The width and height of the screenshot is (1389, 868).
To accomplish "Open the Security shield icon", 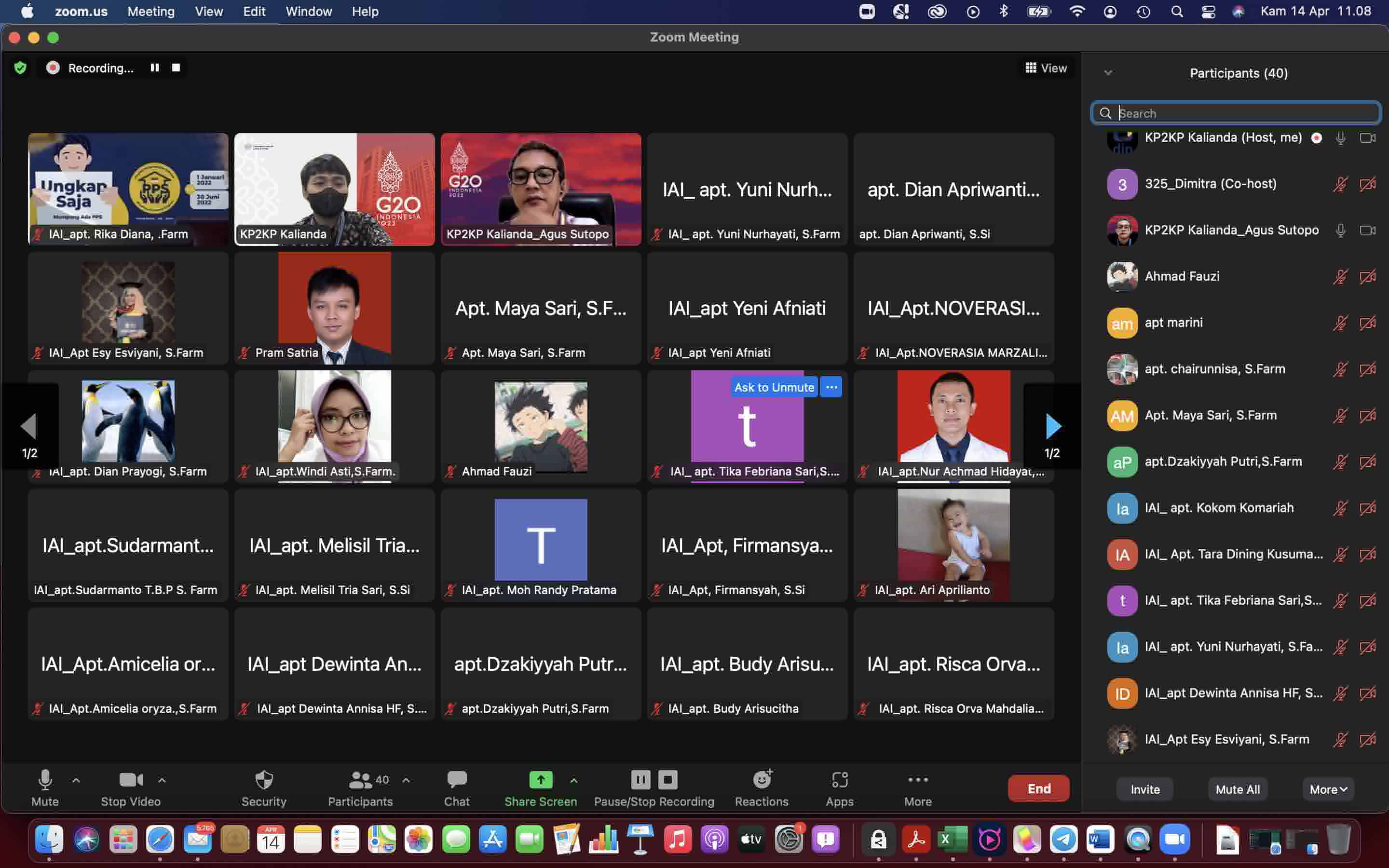I will pos(263,781).
